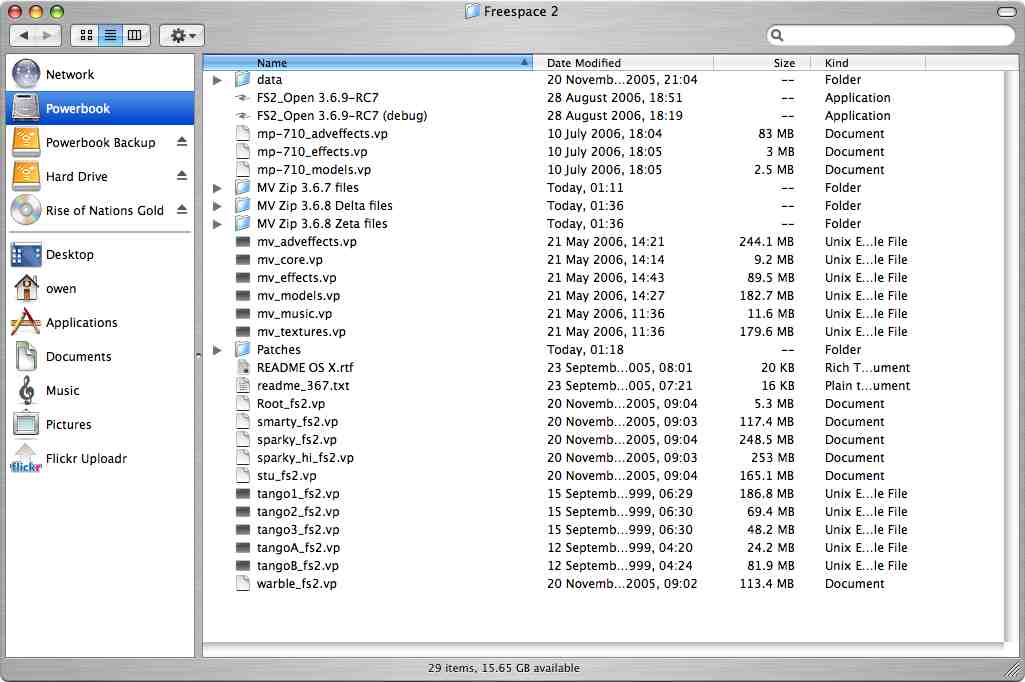The image size is (1025, 682).
Task: Select tango2_fs2.vp file
Action: pyautogui.click(x=298, y=511)
